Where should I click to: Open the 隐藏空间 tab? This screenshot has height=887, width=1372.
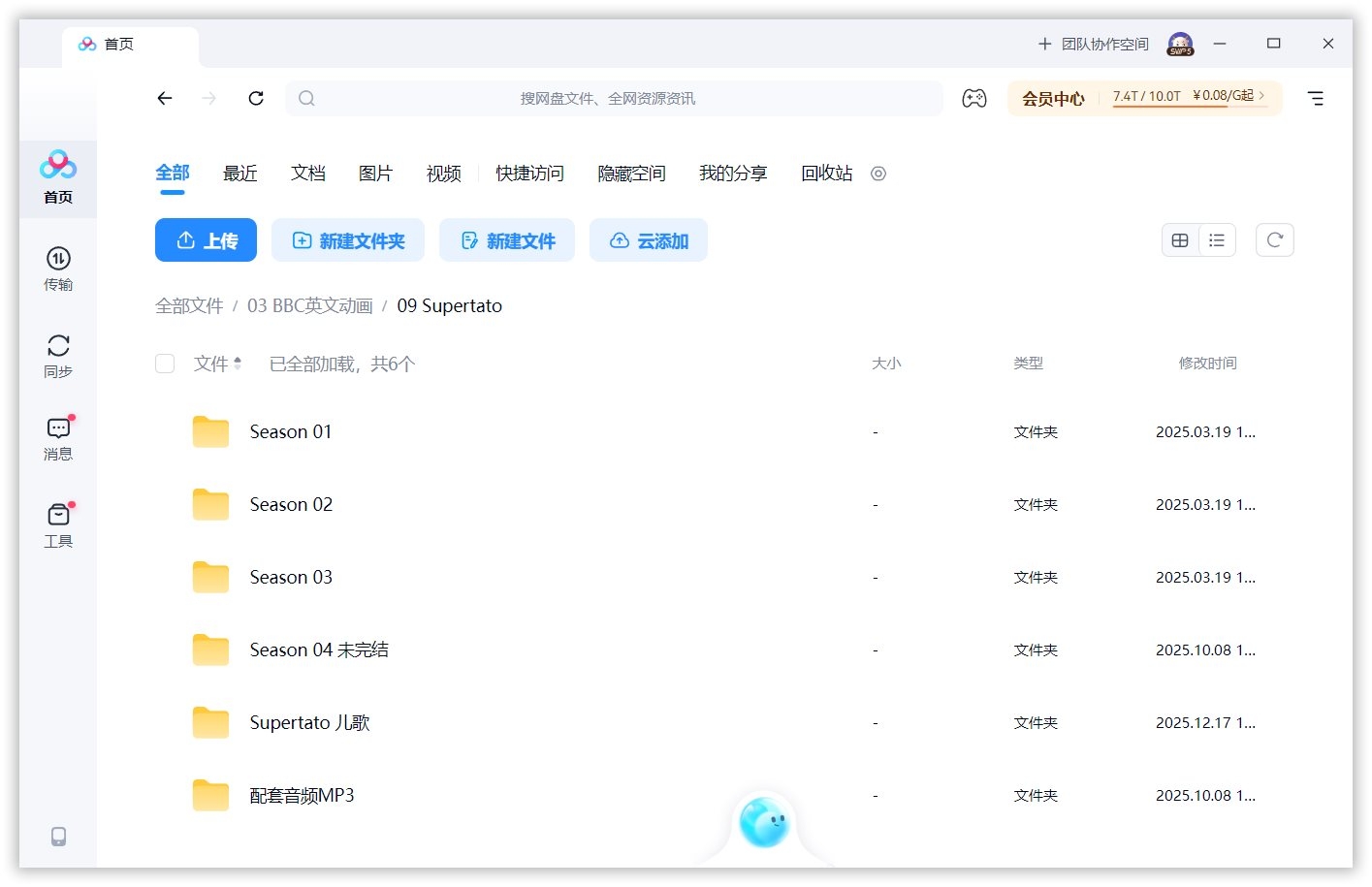pos(631,173)
